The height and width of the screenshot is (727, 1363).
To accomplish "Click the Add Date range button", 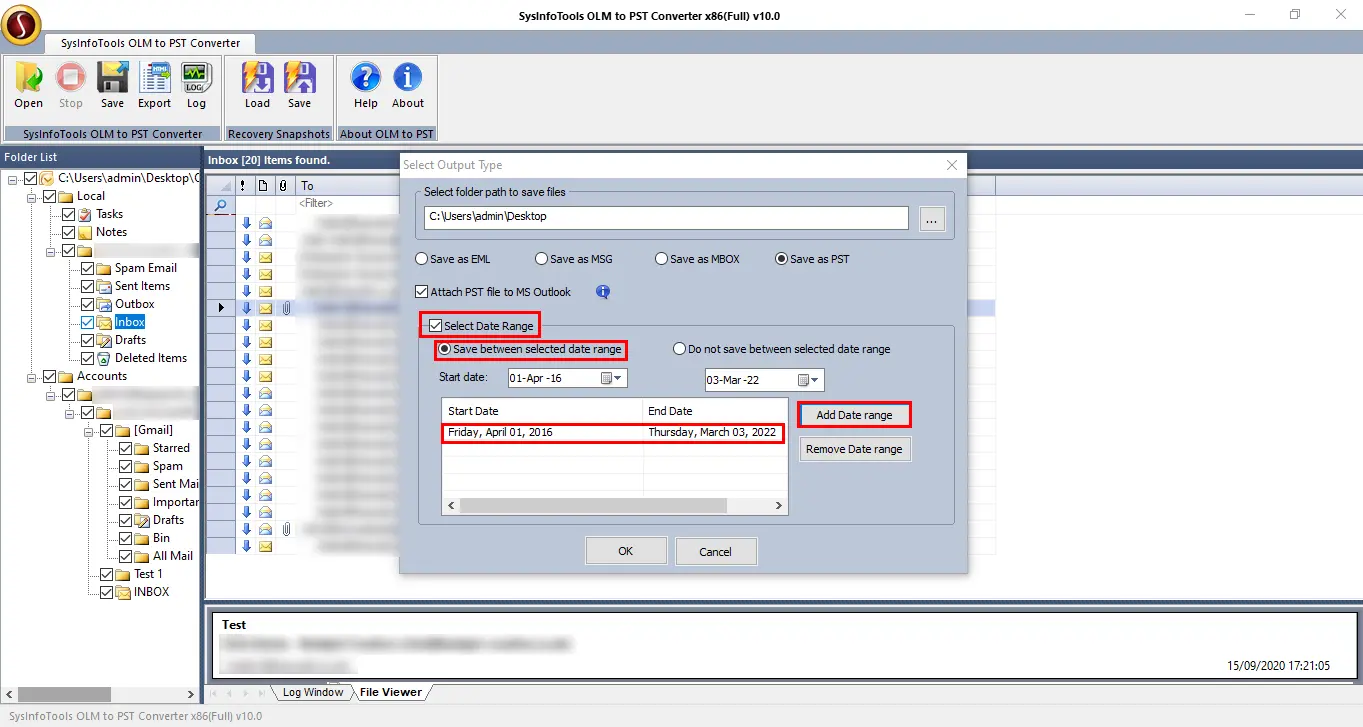I will pos(854,415).
